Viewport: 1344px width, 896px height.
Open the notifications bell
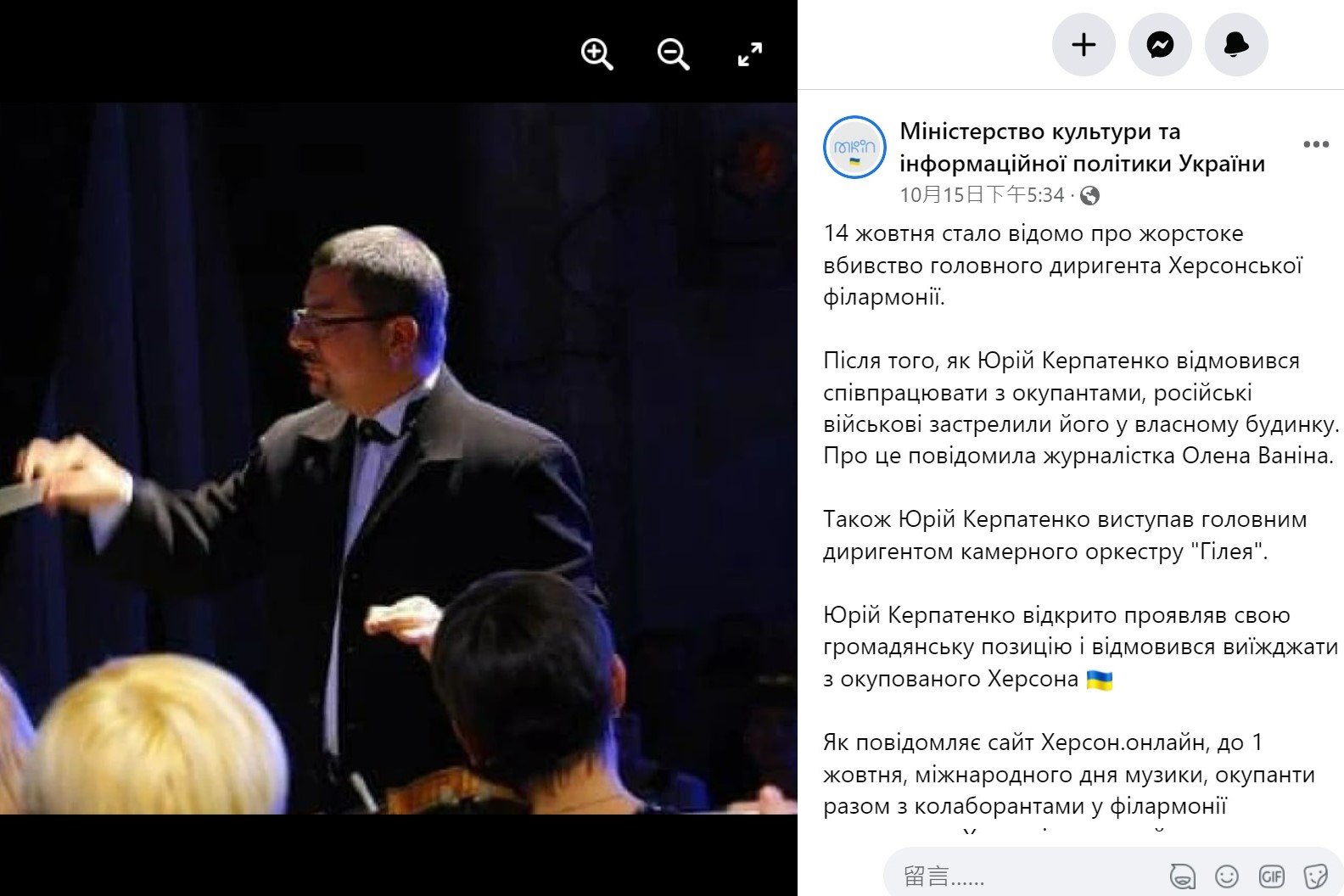(x=1236, y=44)
